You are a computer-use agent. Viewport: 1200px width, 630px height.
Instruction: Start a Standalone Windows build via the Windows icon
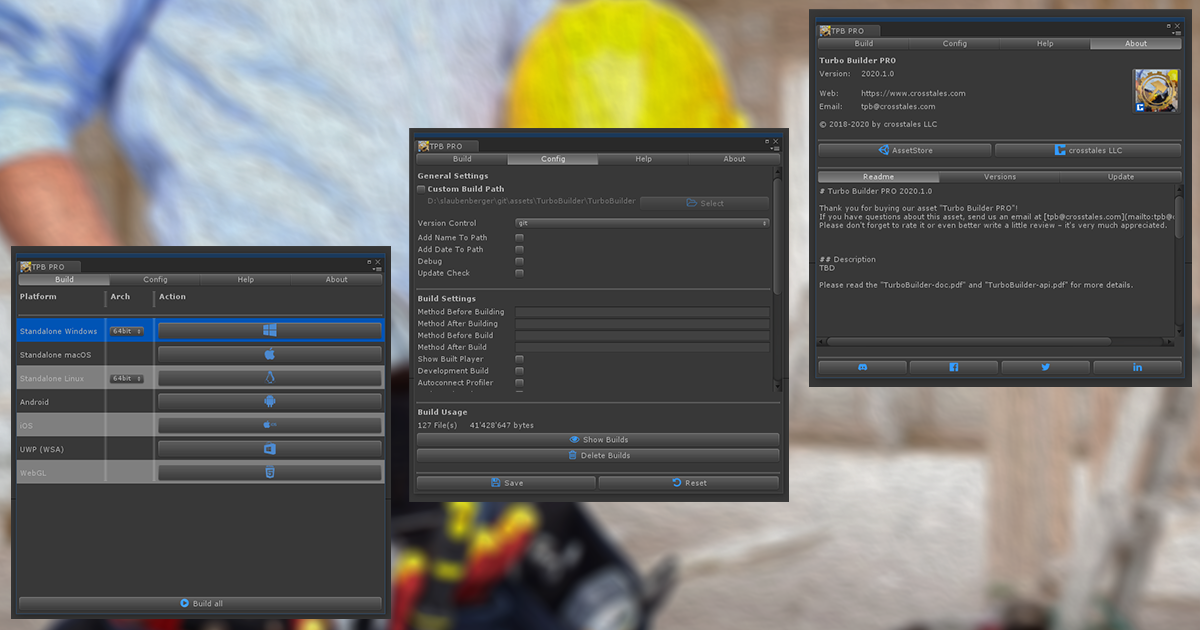click(270, 330)
